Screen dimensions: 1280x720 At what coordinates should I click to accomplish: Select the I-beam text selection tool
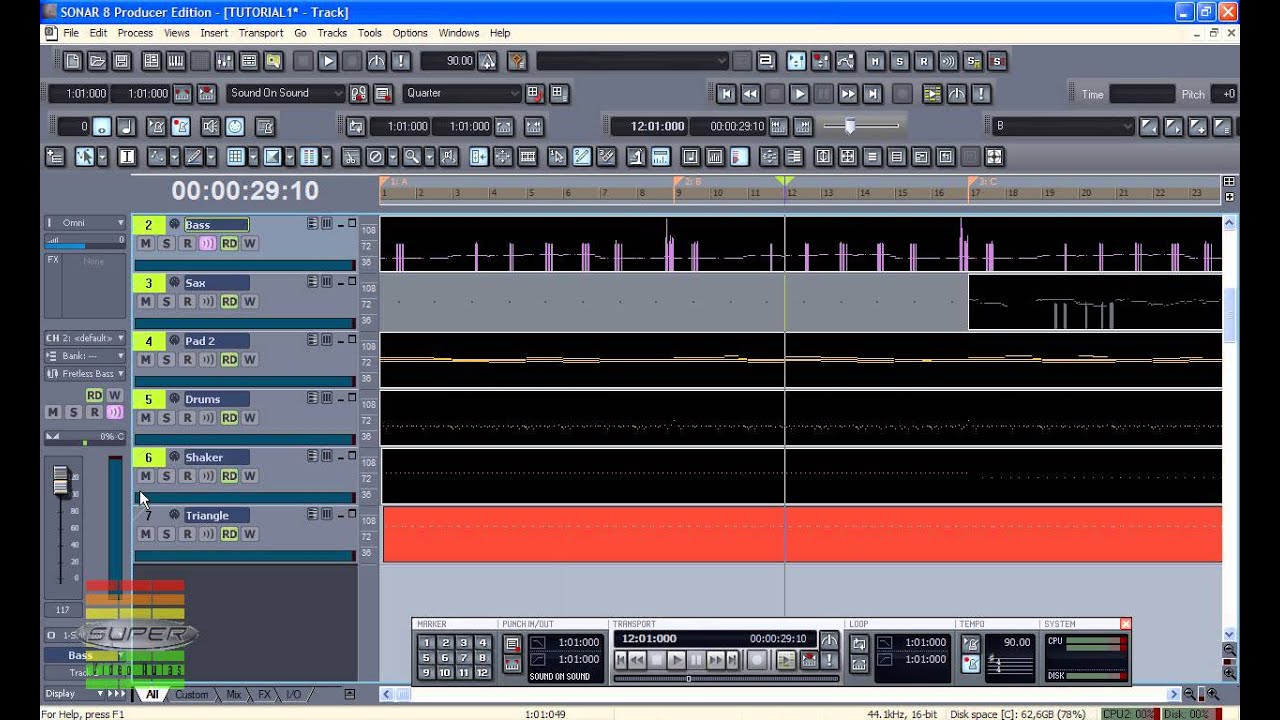click(127, 157)
